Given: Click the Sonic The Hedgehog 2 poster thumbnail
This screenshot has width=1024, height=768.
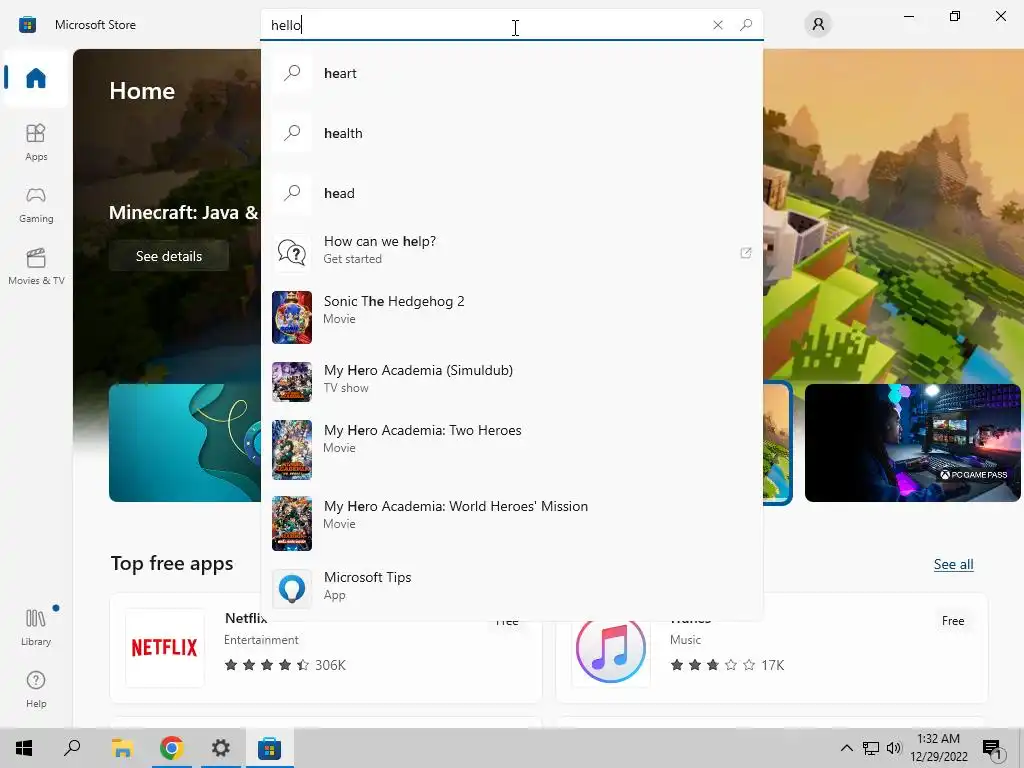Looking at the screenshot, I should coord(292,317).
